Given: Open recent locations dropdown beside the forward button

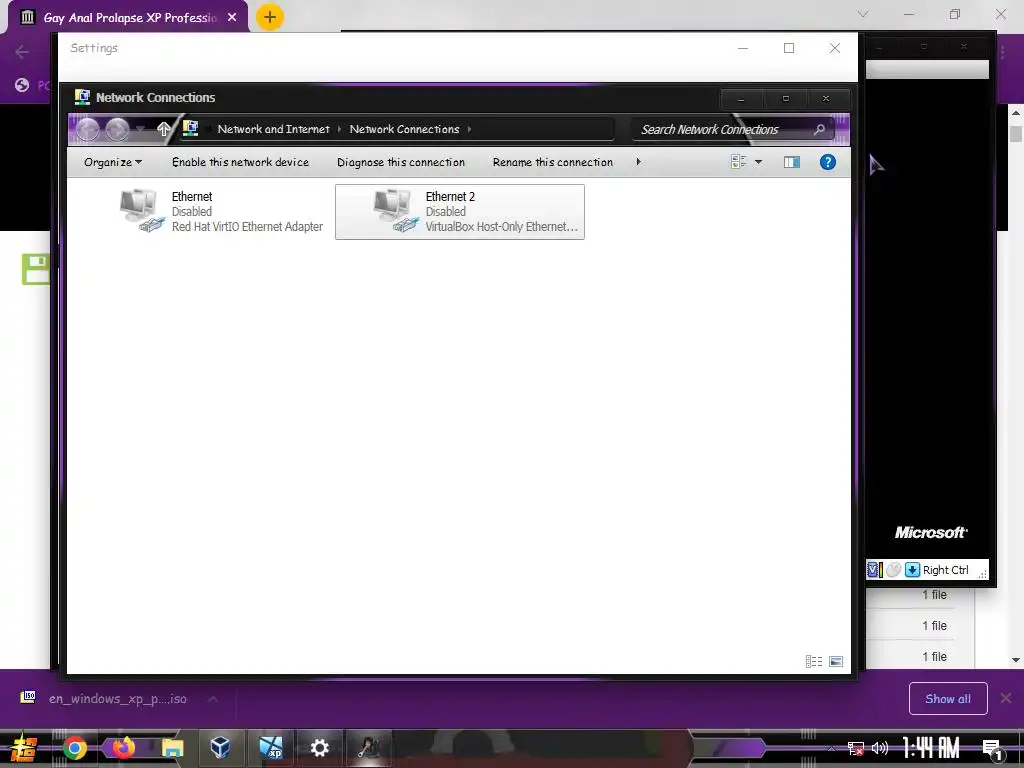Looking at the screenshot, I should click(x=140, y=129).
